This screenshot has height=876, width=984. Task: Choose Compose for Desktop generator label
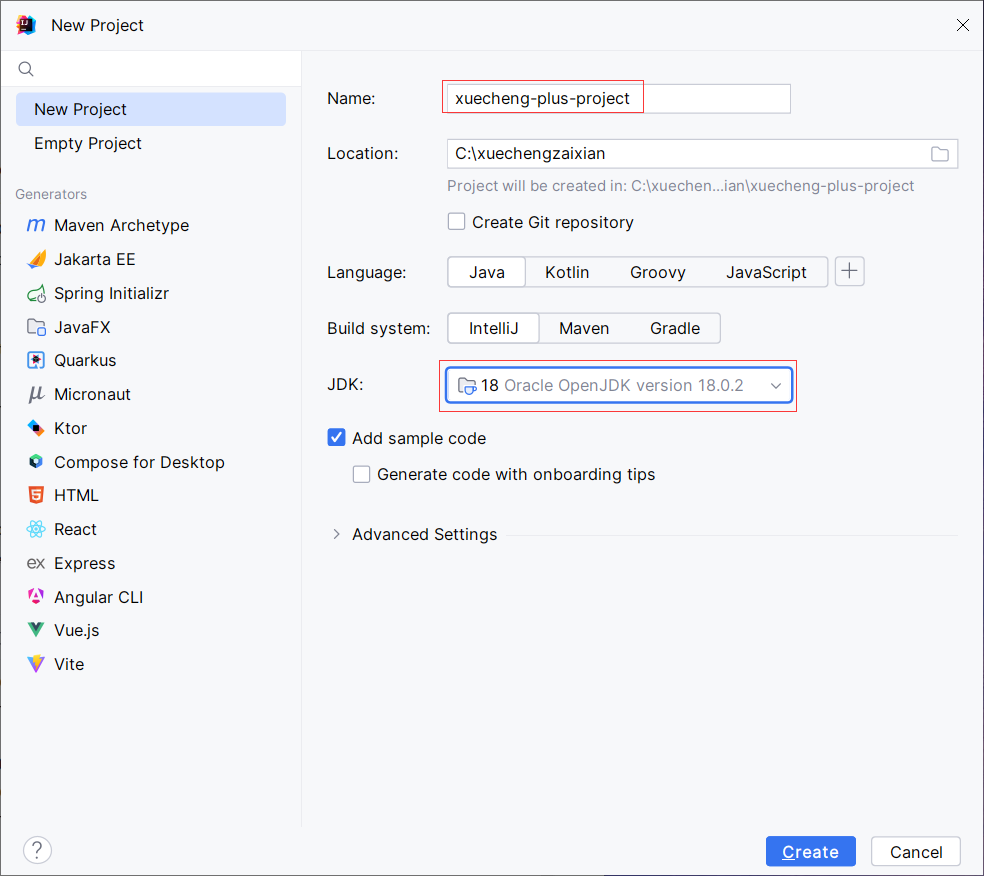pyautogui.click(x=139, y=462)
